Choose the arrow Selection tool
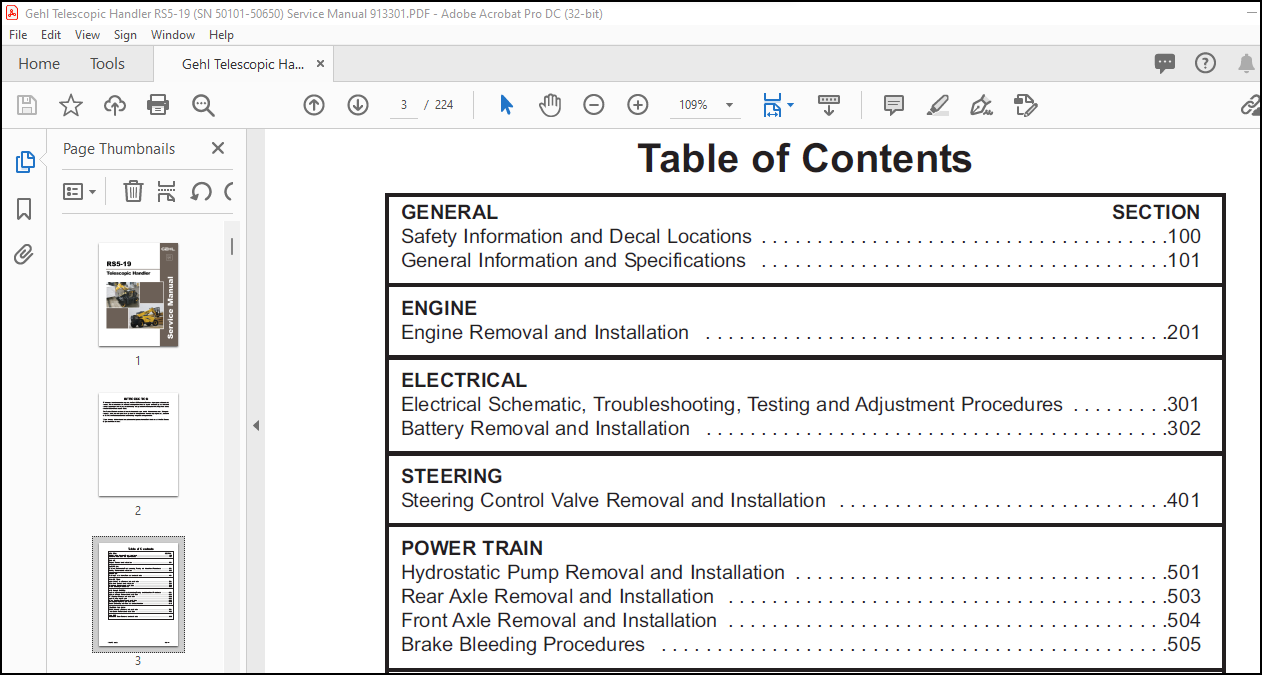Viewport: 1262px width, 675px height. (506, 105)
